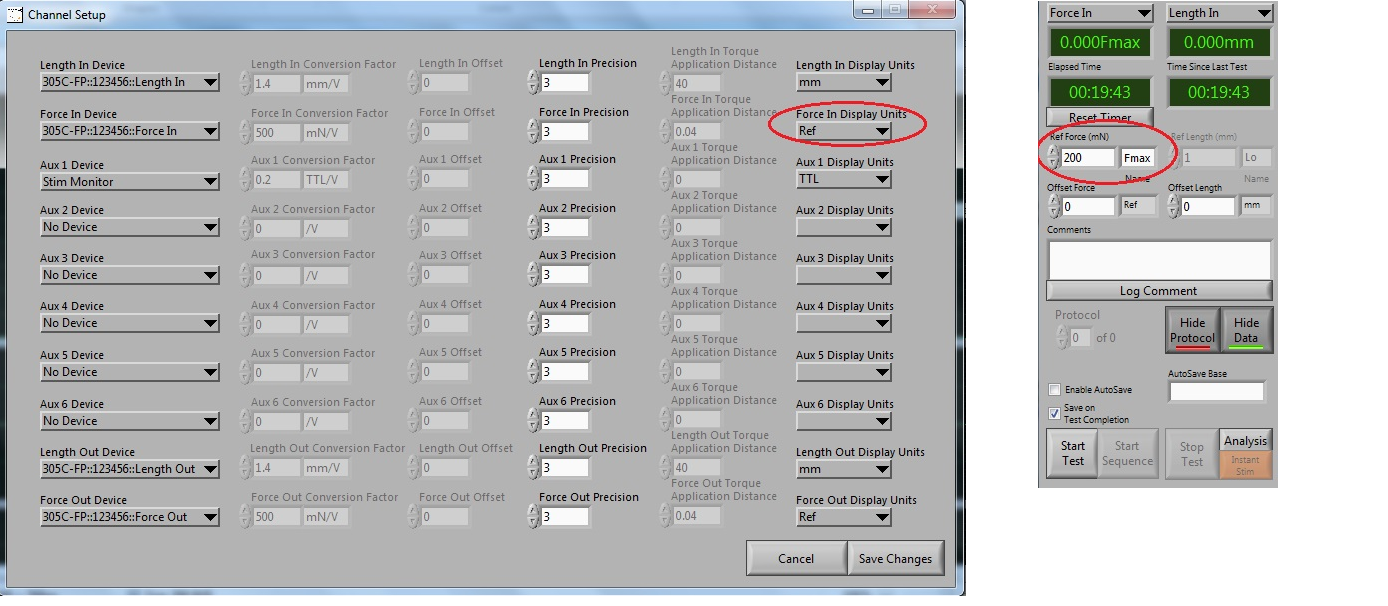Click the Channel Setup window title icon
Screen dimensions: 1388x606
15,15
